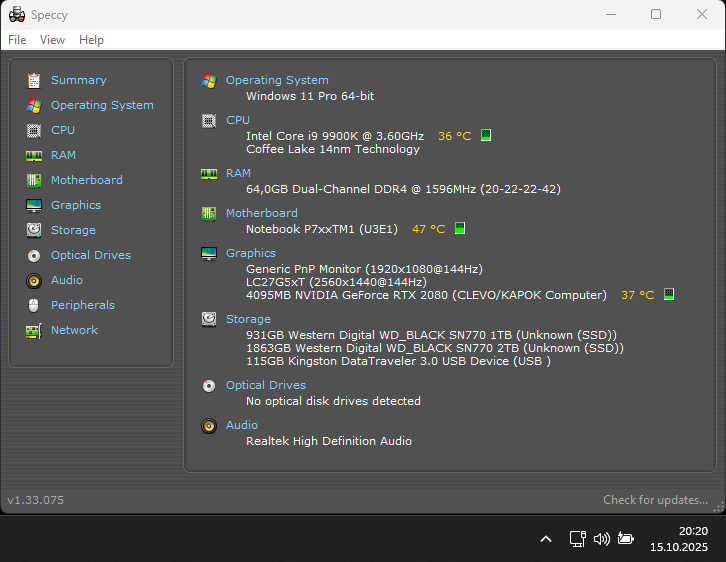The image size is (726, 562).
Task: Click the Graphics monitor icon in sidebar
Action: (33, 205)
